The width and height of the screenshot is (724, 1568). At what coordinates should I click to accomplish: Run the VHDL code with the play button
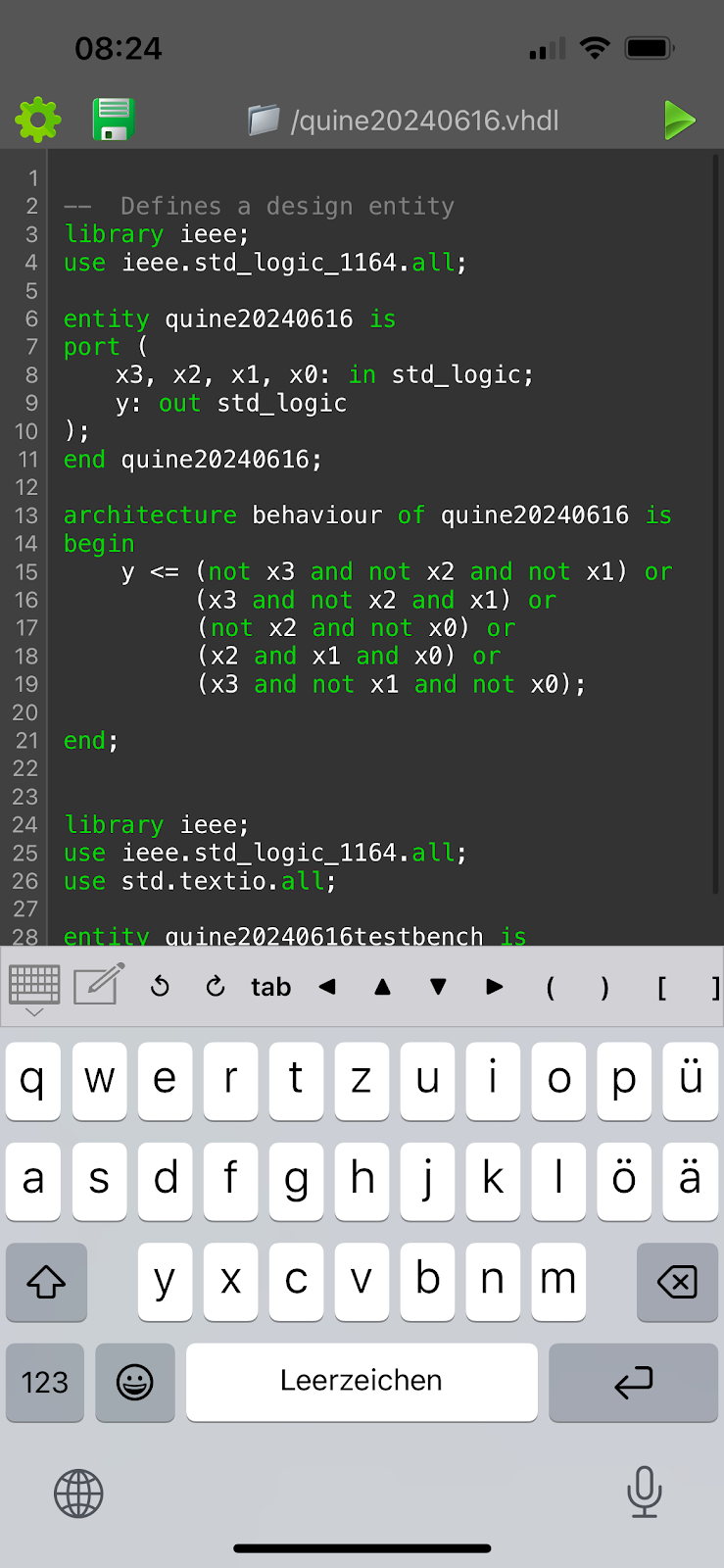pyautogui.click(x=678, y=121)
